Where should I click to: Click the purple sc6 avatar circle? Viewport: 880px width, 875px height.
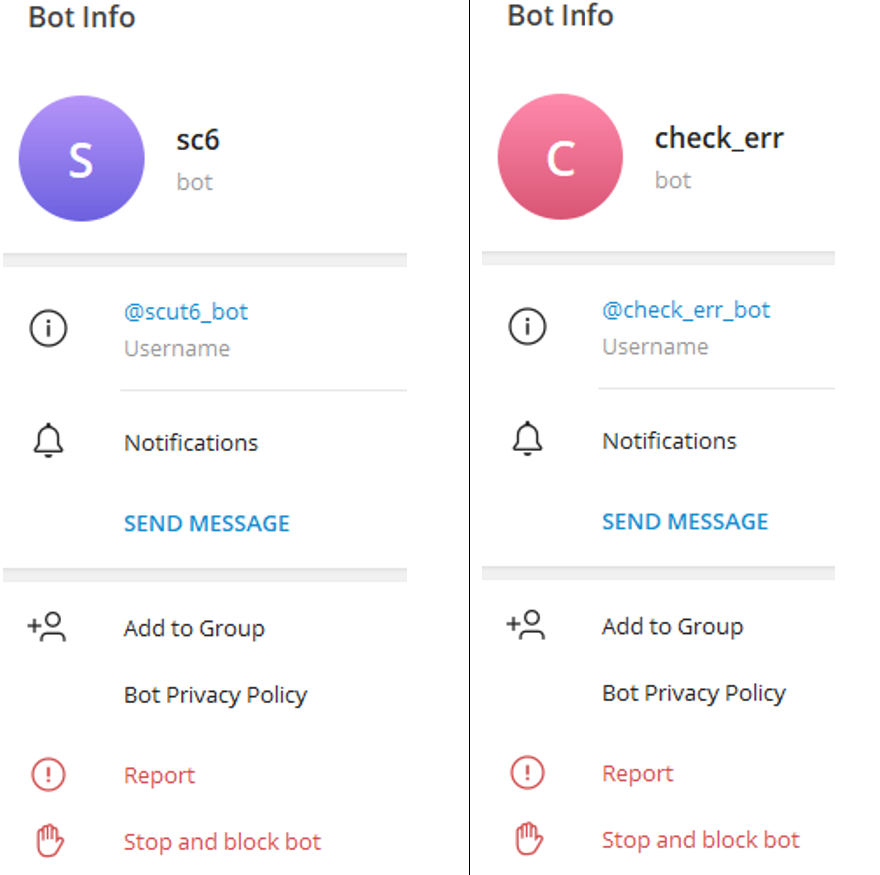point(81,158)
